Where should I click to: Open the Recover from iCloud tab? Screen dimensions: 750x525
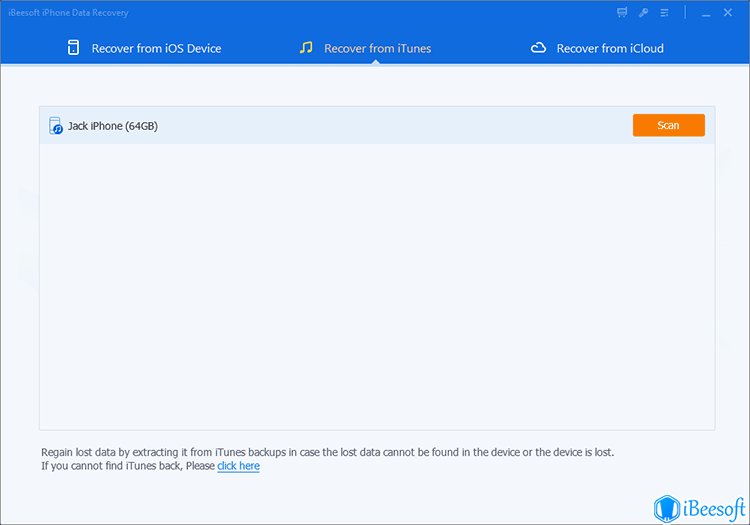pyautogui.click(x=597, y=48)
